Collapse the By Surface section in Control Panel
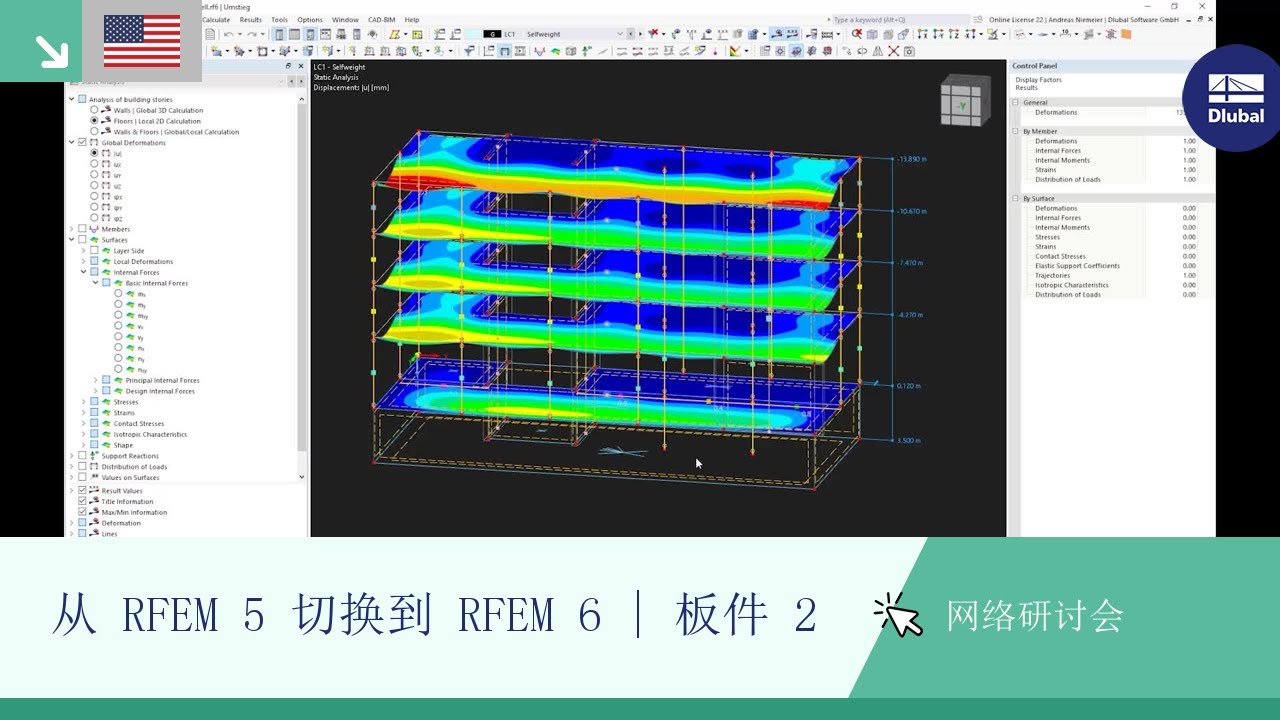 click(x=1016, y=199)
